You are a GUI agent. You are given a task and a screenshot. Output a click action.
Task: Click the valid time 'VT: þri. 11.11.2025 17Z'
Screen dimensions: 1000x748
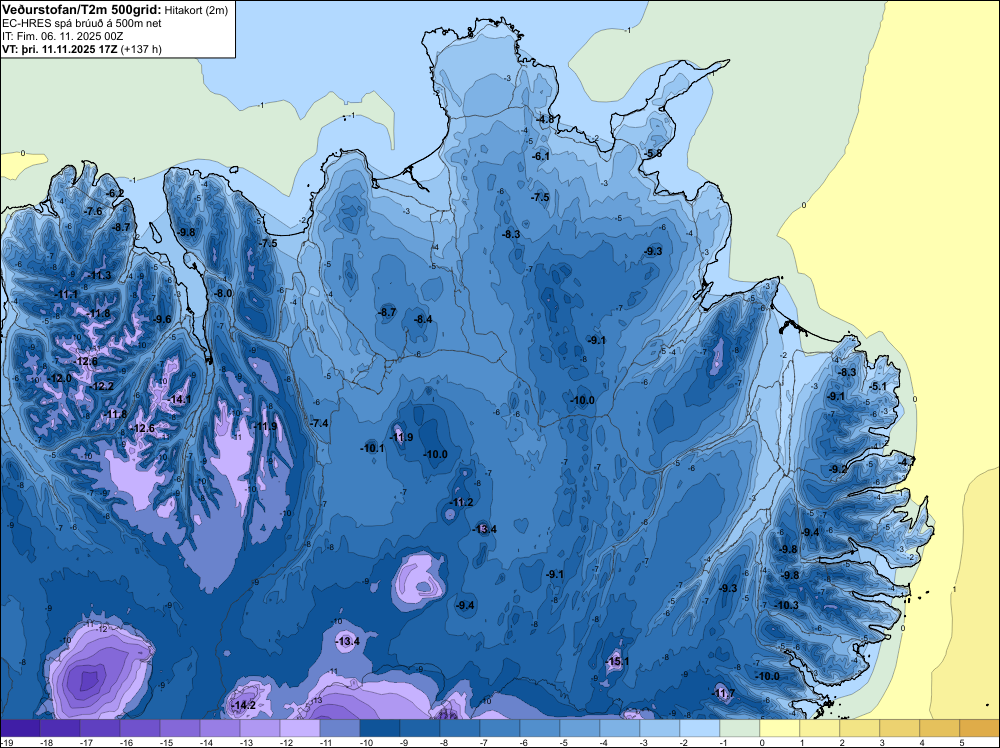pyautogui.click(x=59, y=49)
